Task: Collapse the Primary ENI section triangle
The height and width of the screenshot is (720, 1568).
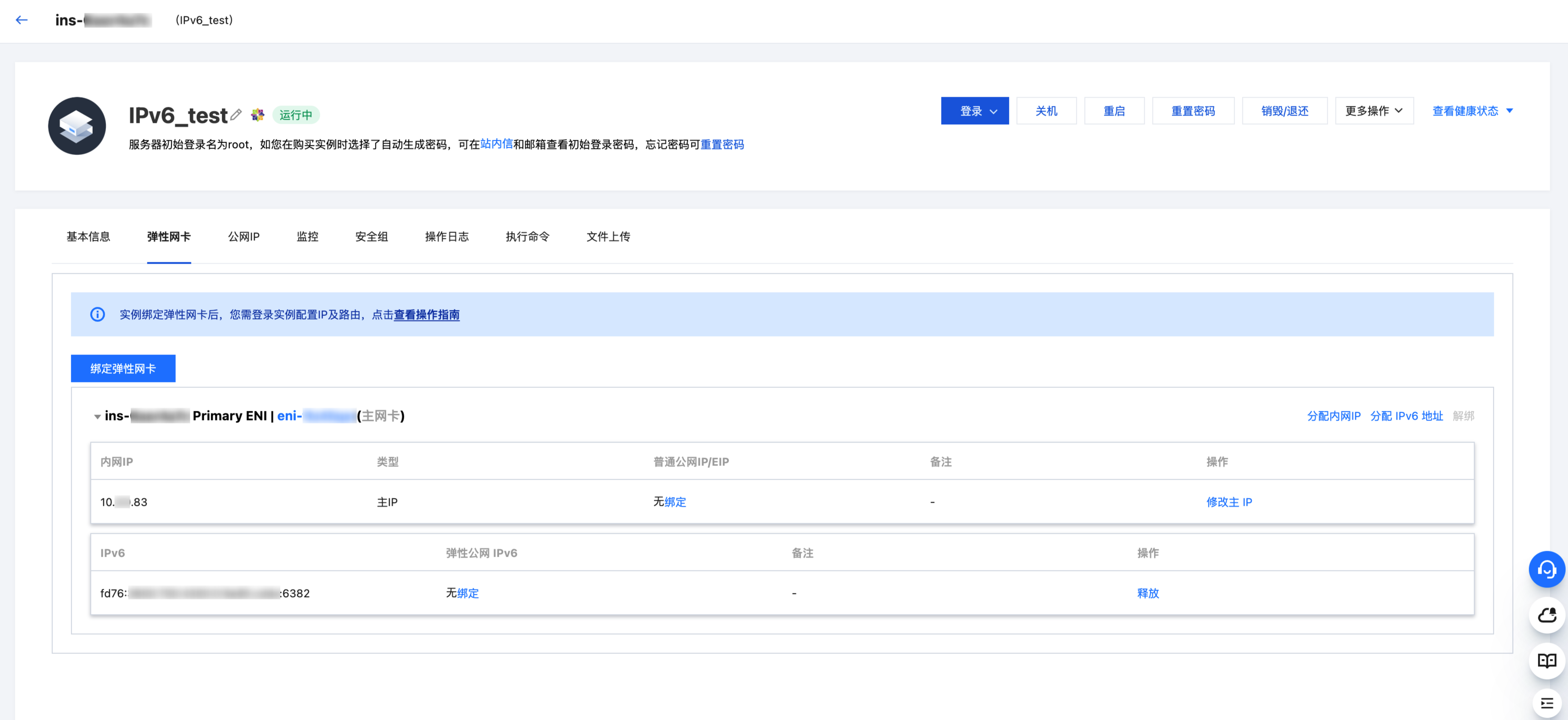Action: pos(97,417)
